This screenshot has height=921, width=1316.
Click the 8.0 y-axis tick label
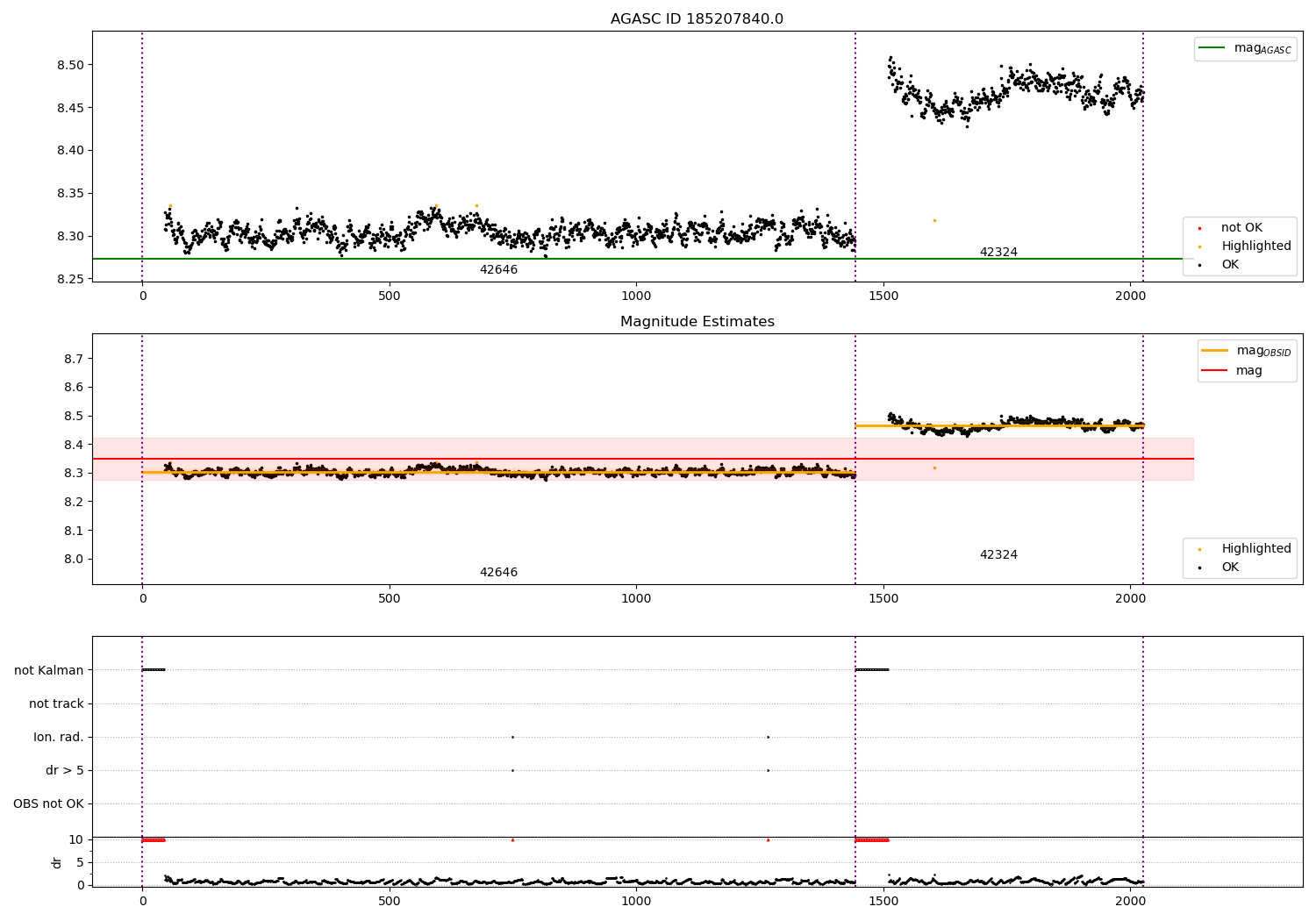(74, 560)
